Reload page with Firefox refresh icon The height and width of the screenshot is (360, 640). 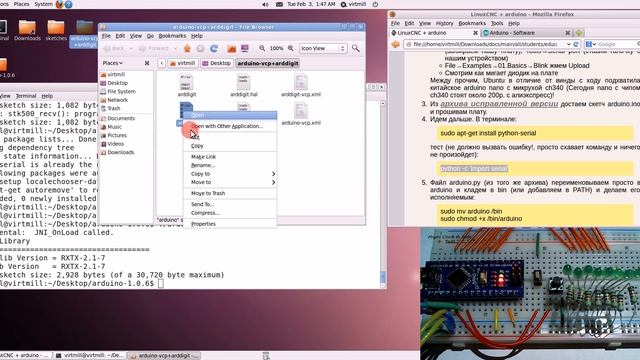pos(576,44)
